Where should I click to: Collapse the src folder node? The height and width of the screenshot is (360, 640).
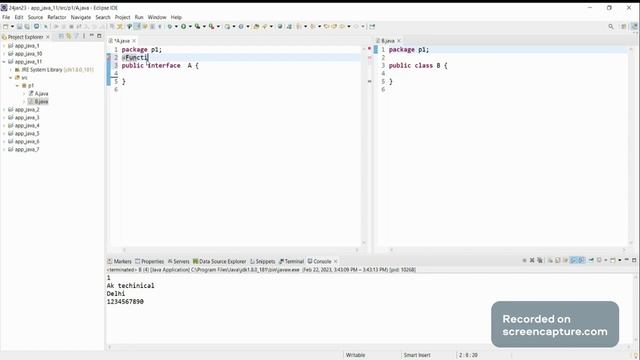coord(11,78)
